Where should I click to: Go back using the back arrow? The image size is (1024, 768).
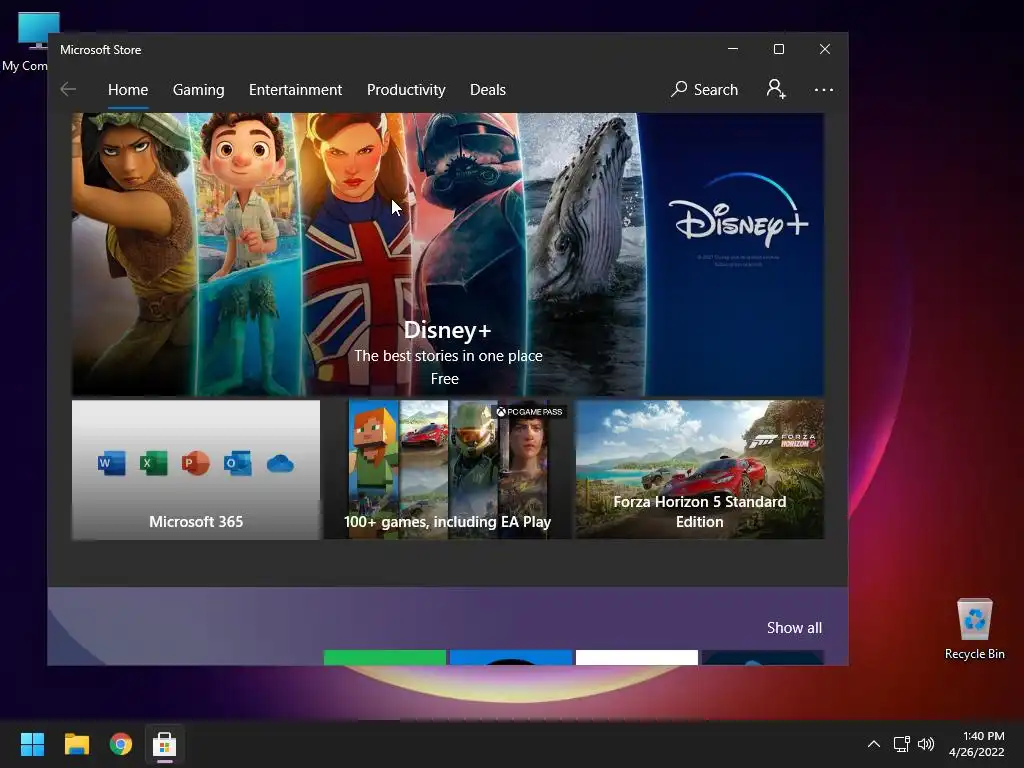click(x=68, y=89)
